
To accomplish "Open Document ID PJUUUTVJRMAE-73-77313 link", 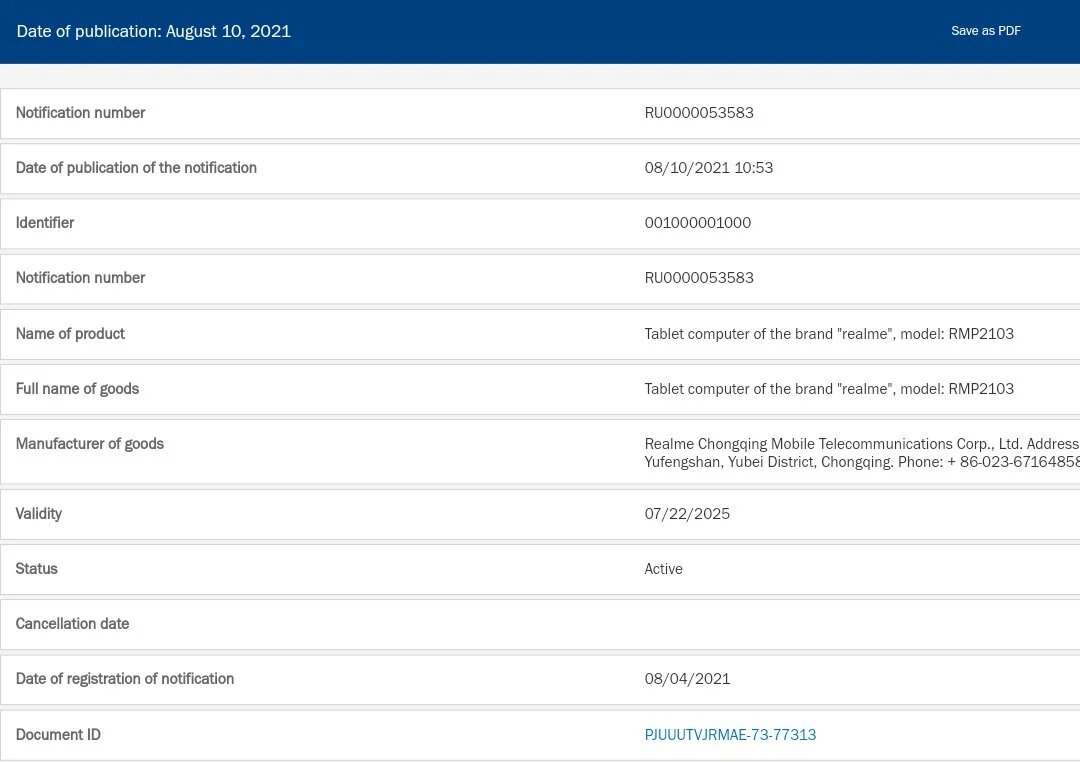I will (730, 734).
